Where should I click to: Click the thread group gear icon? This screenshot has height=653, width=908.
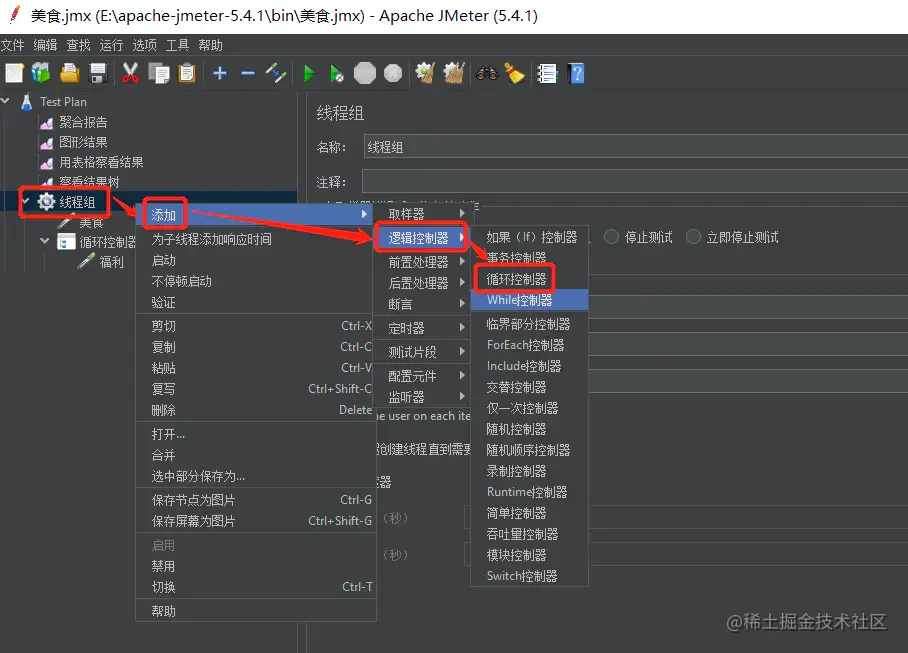pos(46,201)
